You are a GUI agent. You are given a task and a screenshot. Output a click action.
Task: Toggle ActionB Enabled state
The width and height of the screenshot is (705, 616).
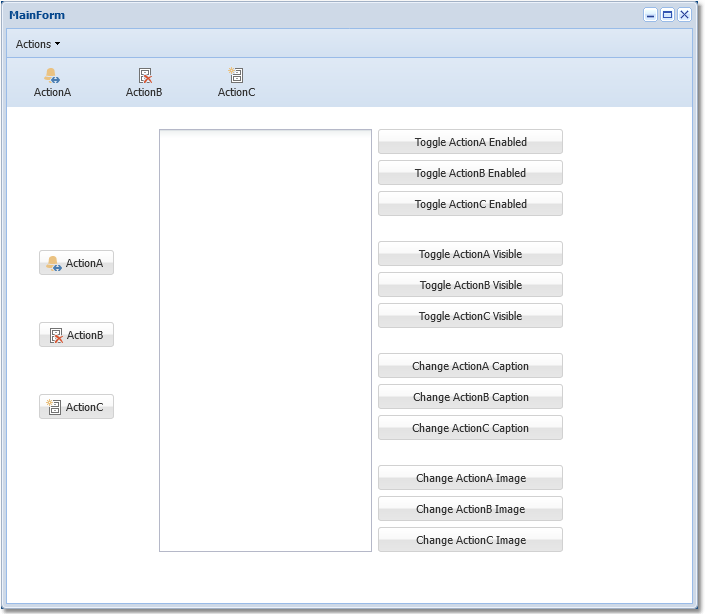pos(470,173)
